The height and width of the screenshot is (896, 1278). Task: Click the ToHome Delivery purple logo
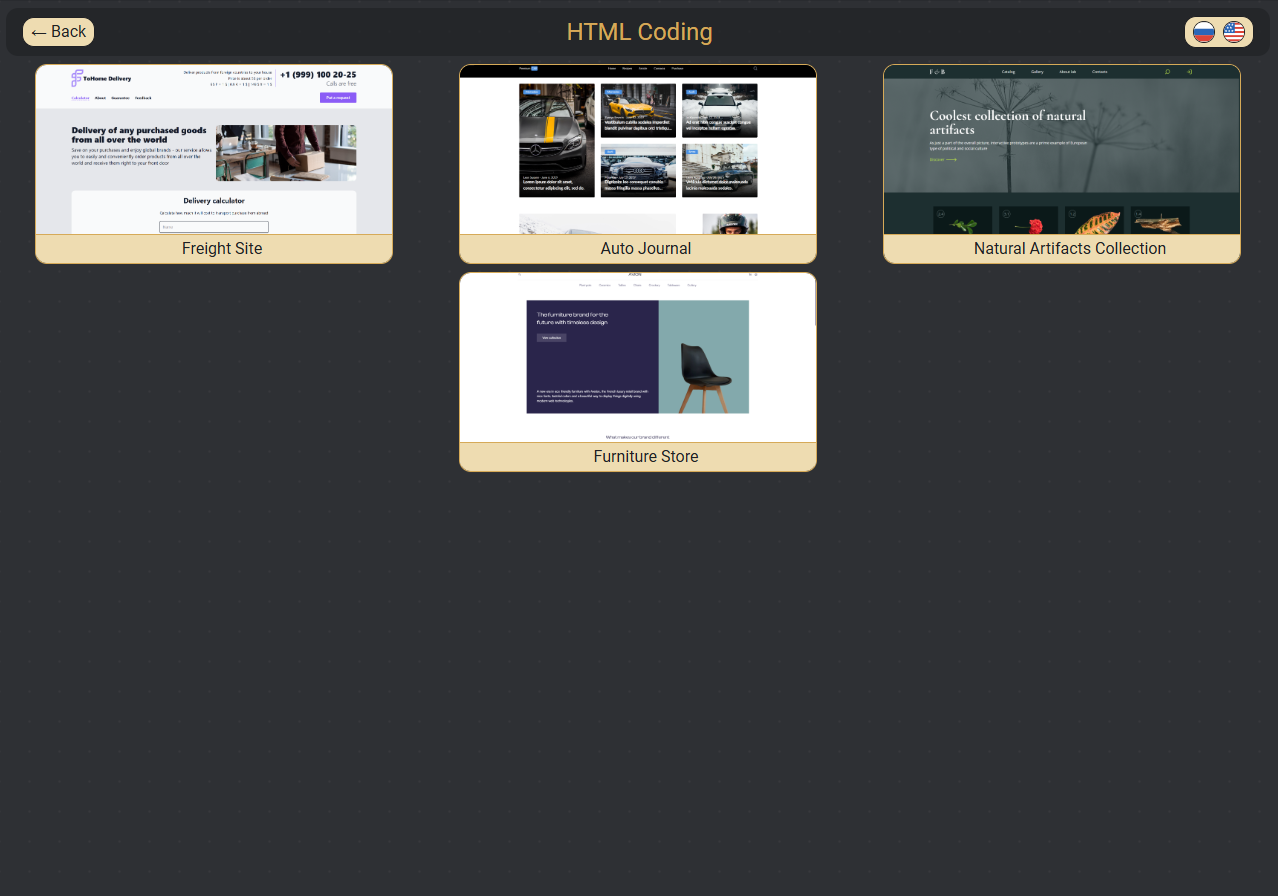77,77
